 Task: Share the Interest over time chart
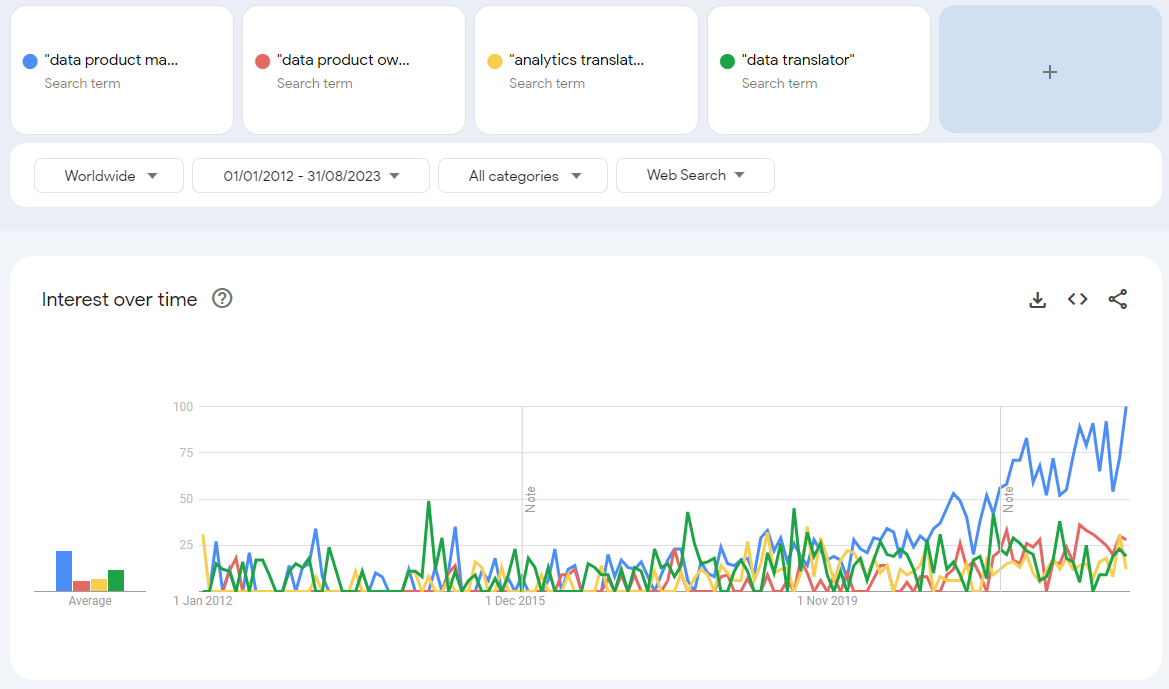[x=1118, y=299]
